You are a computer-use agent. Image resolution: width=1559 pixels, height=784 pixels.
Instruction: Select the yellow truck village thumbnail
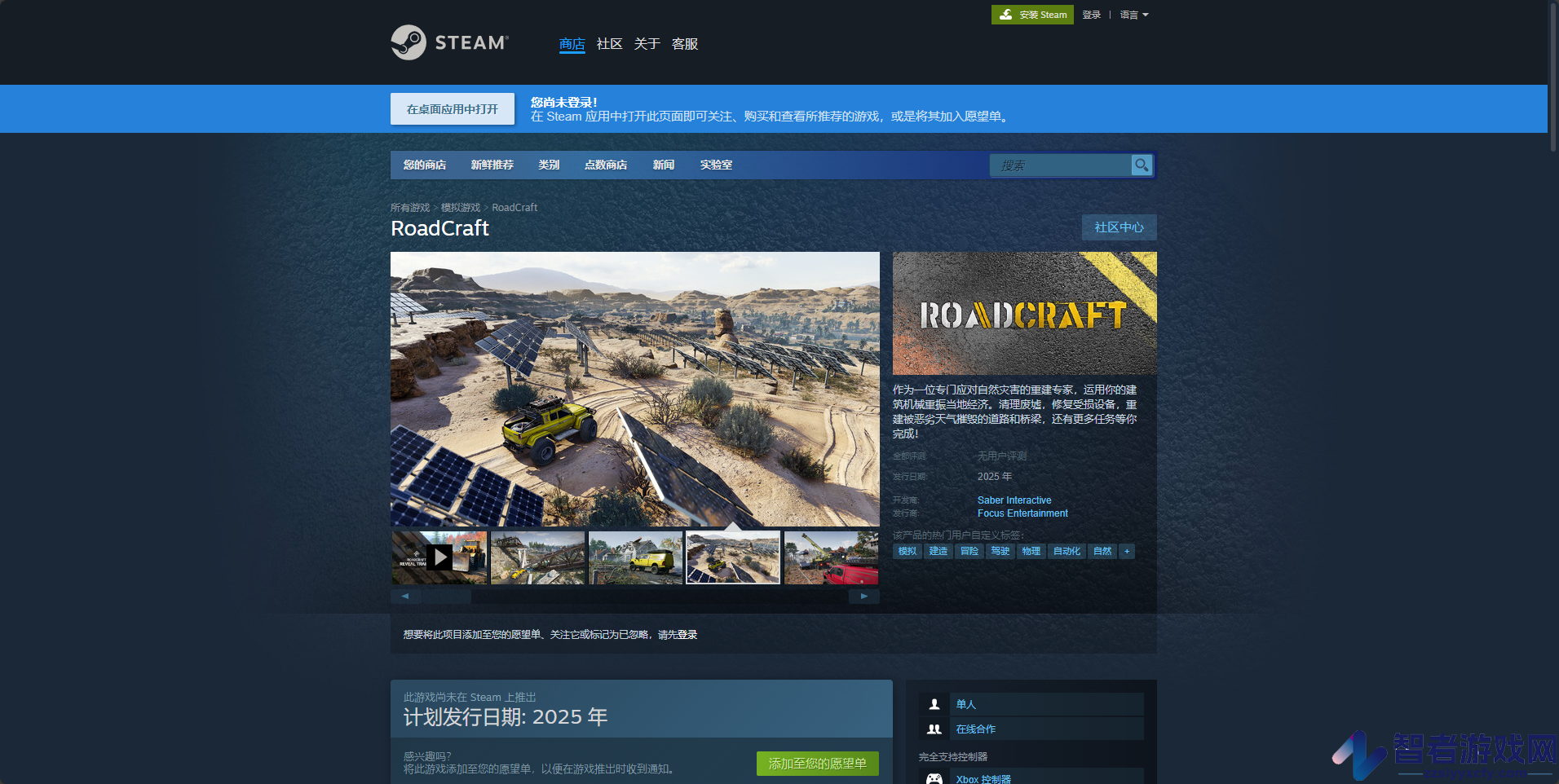[635, 557]
